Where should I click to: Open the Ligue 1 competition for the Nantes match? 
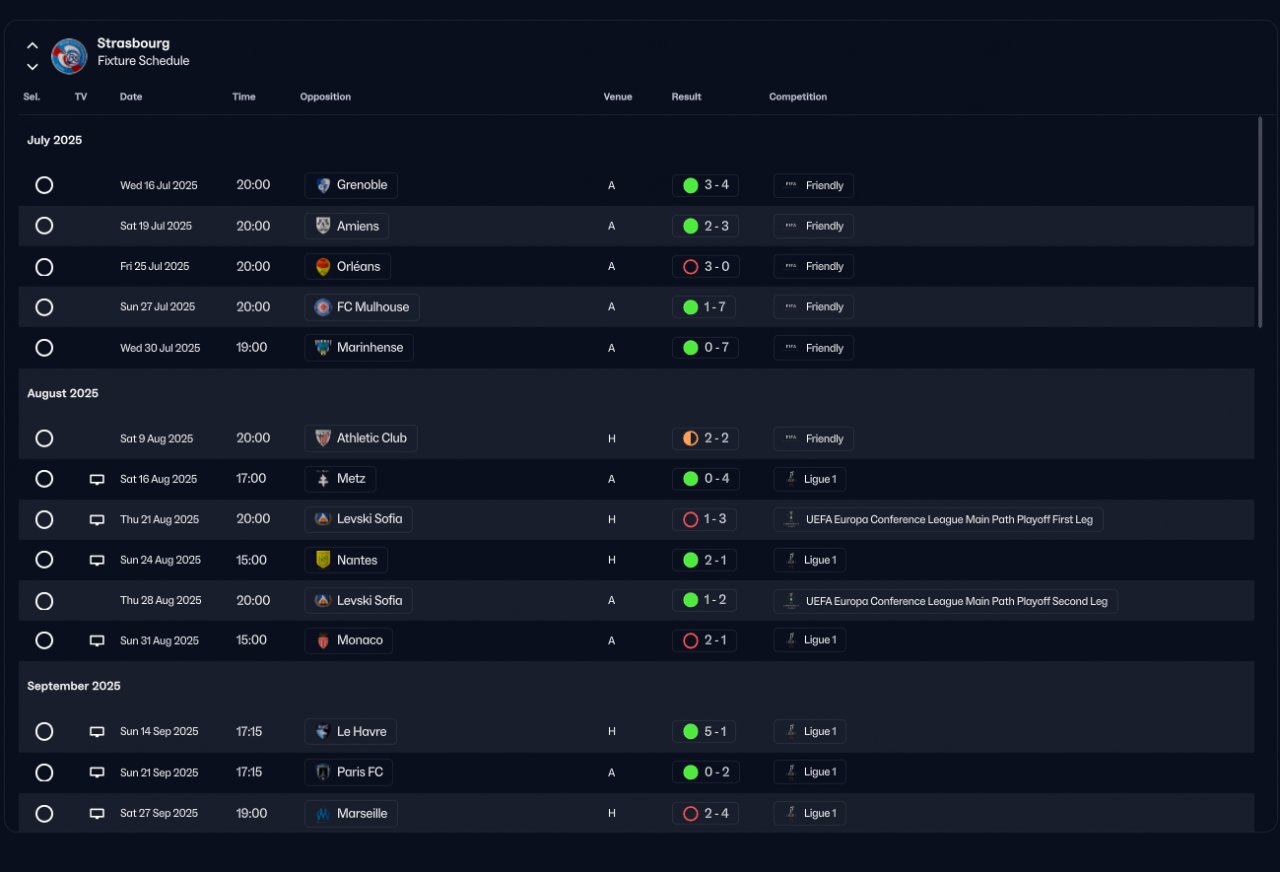[810, 560]
